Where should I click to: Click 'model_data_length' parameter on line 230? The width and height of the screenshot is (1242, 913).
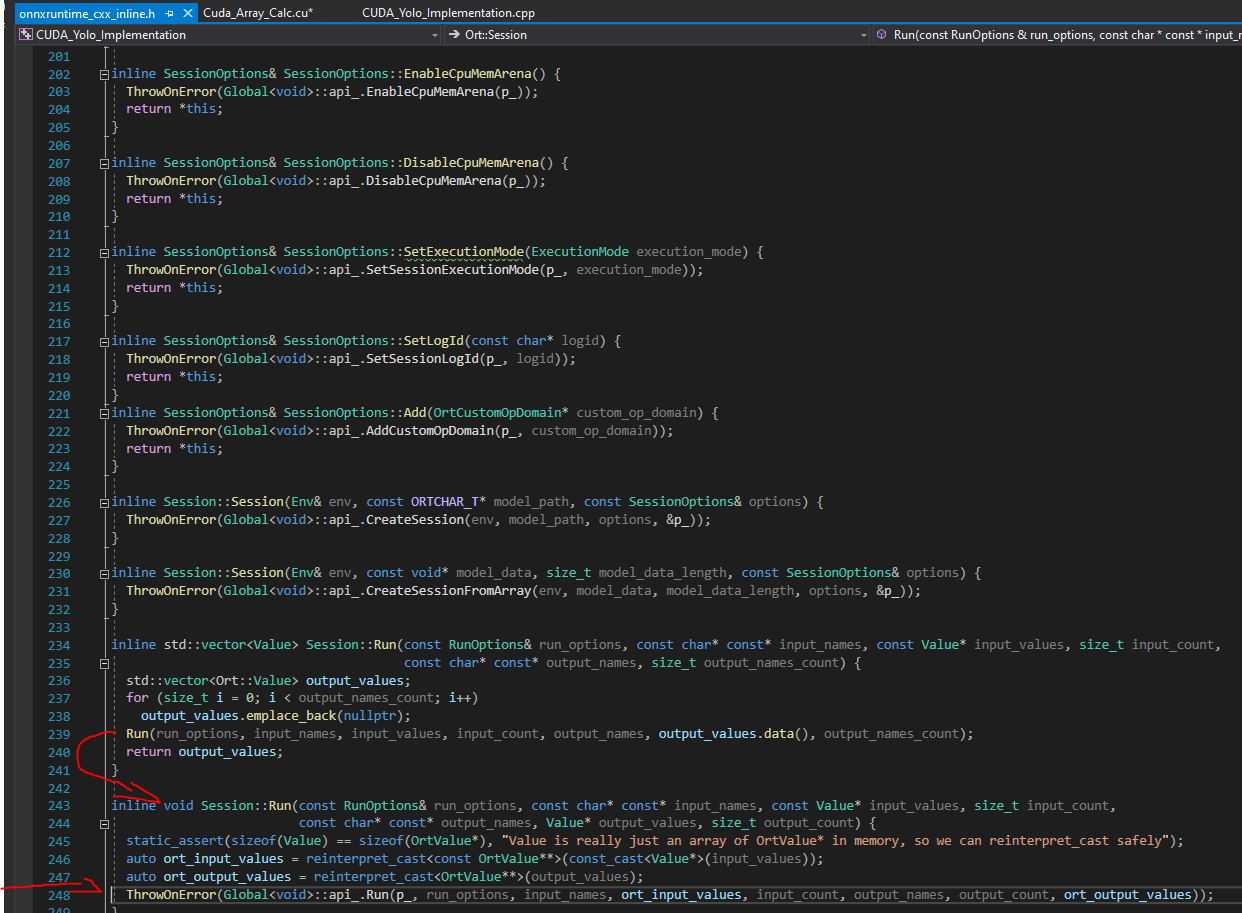pyautogui.click(x=663, y=572)
